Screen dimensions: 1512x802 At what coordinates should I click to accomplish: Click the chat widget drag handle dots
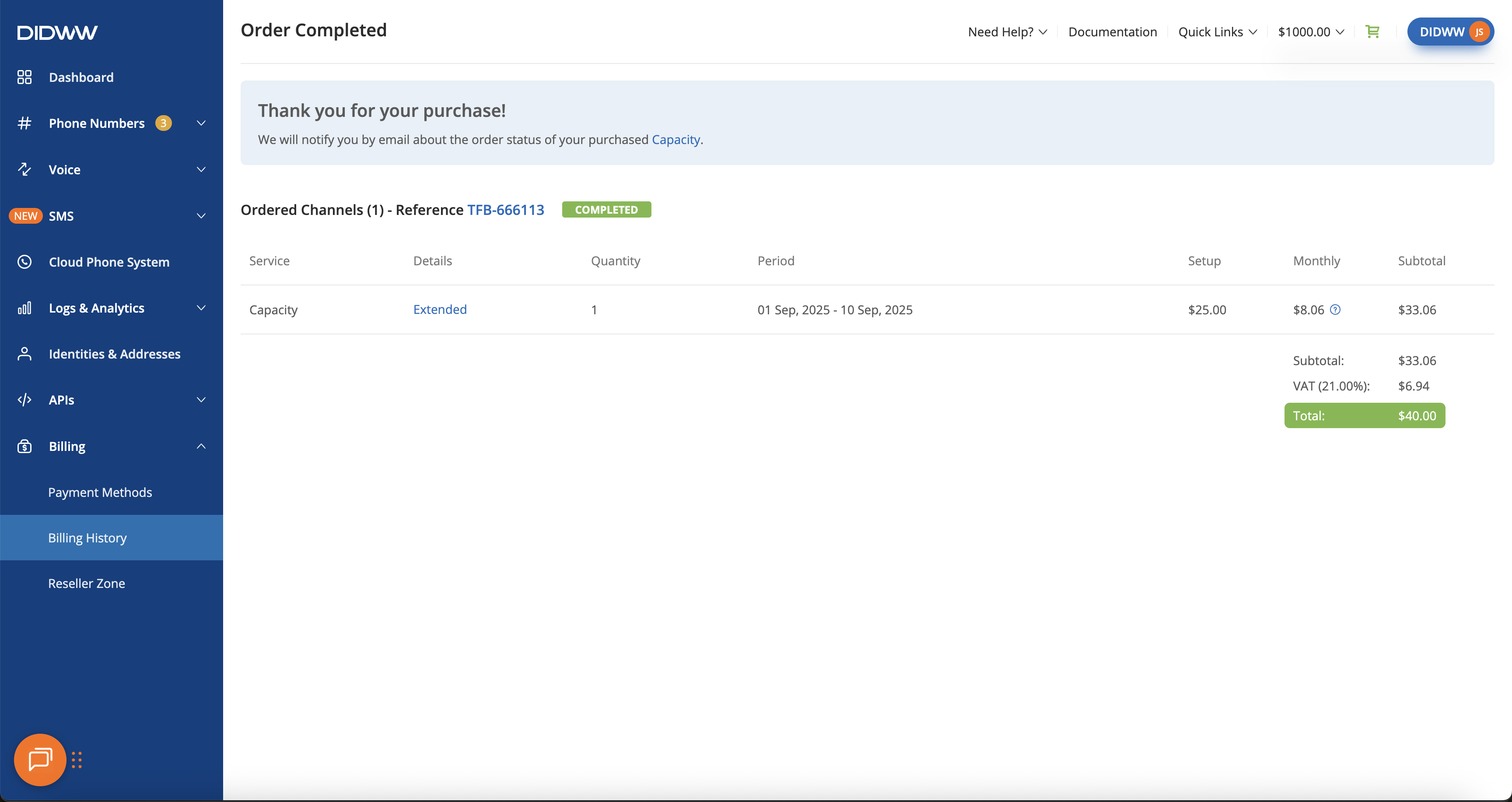coord(77,760)
